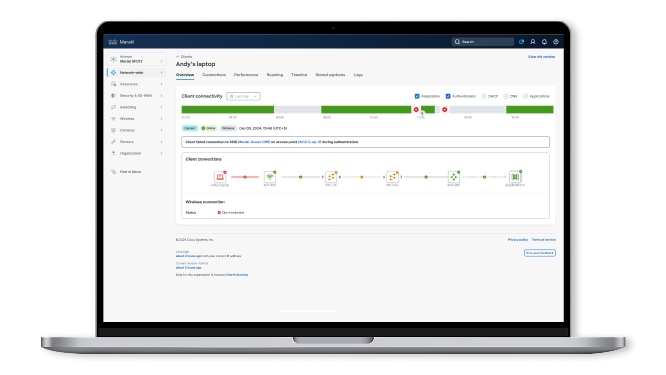The image size is (666, 375).
Task: Open the Last day time range dropdown
Action: click(243, 96)
